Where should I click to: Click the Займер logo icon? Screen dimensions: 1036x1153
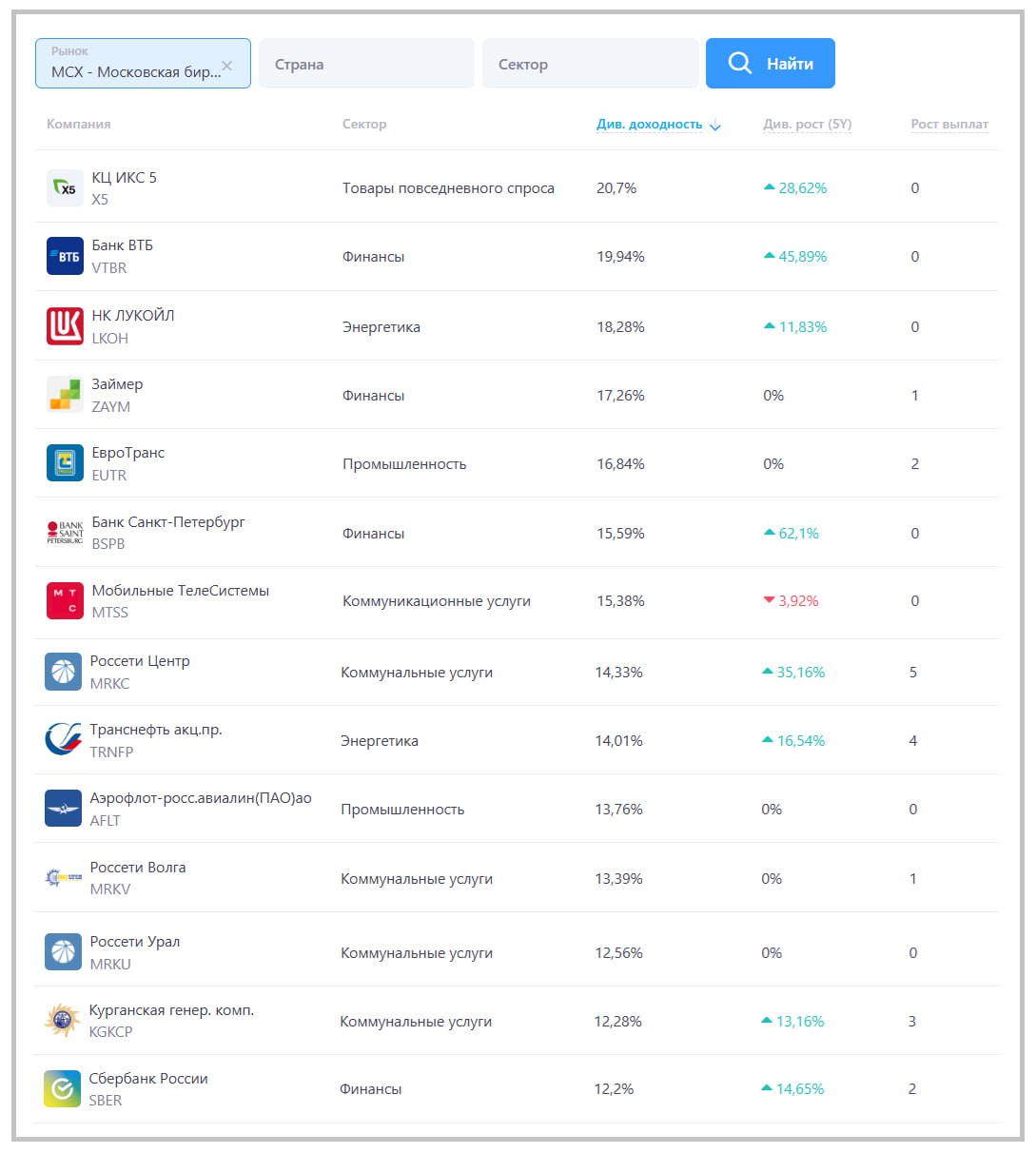coord(65,395)
